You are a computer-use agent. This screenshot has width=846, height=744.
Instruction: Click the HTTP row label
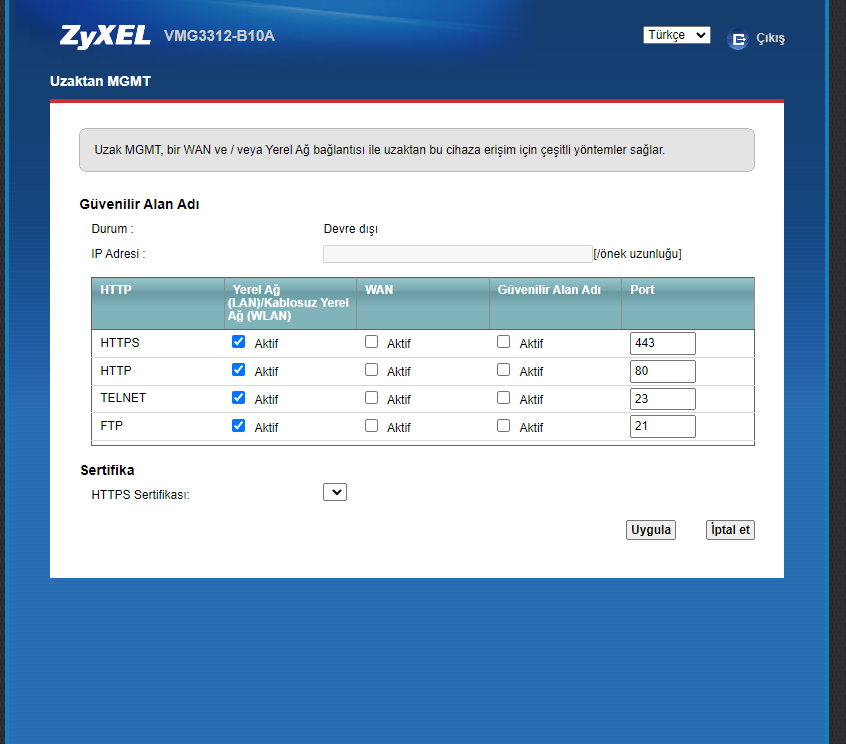point(115,371)
